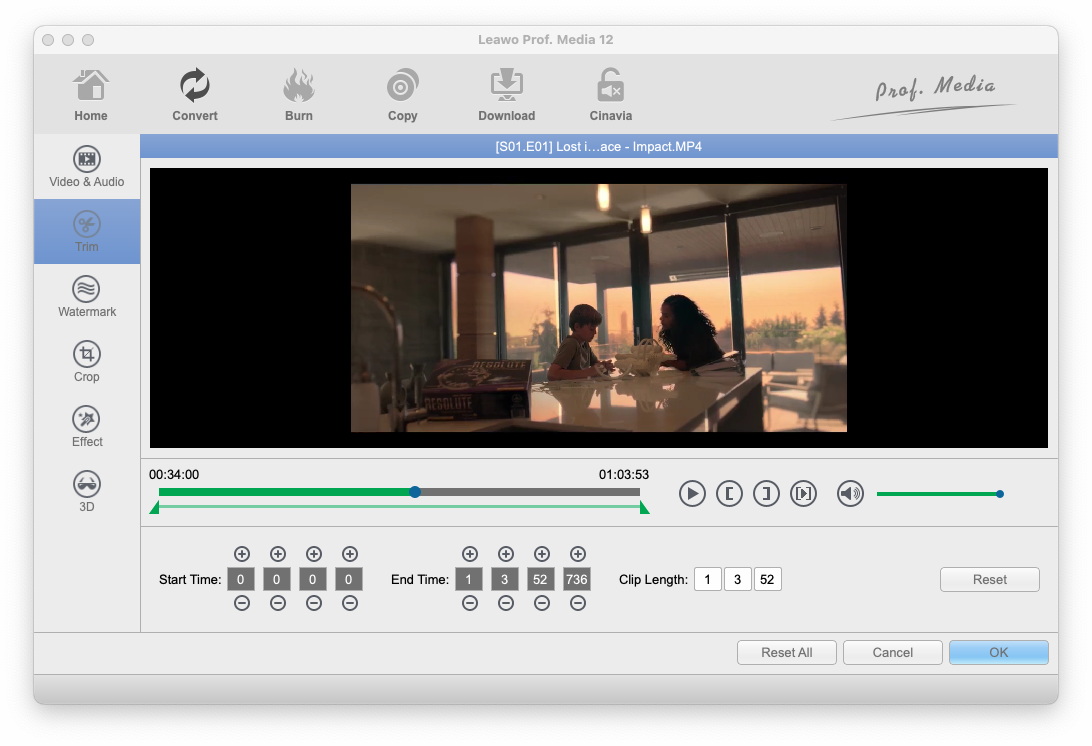
Task: Select the Crop tool in sidebar
Action: pos(87,362)
